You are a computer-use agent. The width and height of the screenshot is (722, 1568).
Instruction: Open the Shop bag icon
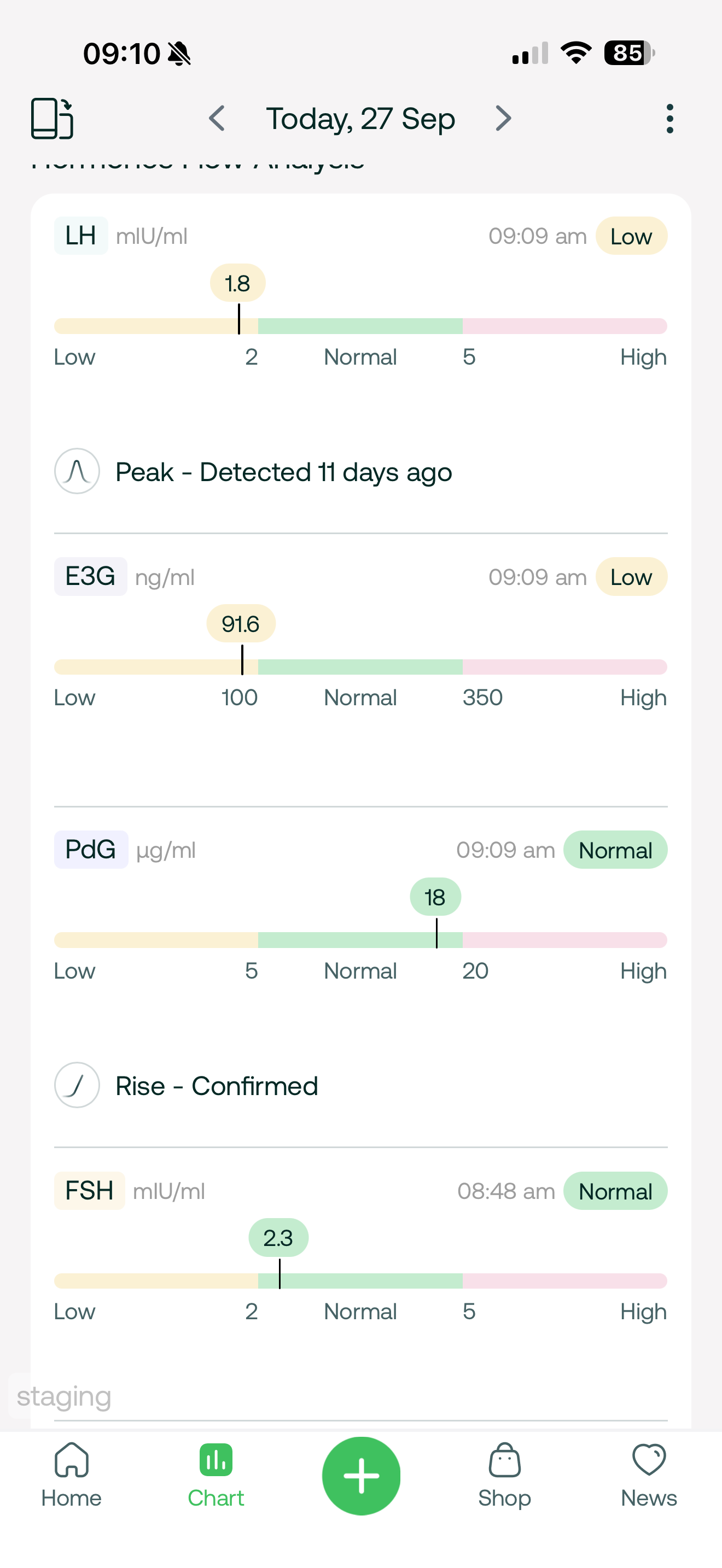tap(504, 1460)
